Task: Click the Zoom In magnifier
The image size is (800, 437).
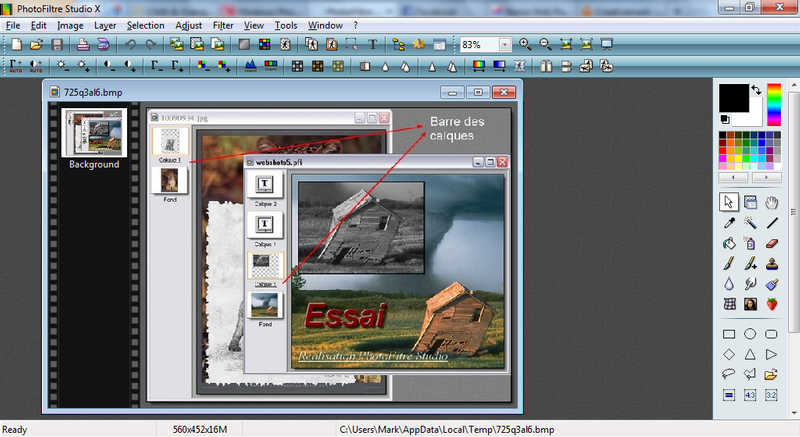Action: (x=525, y=45)
